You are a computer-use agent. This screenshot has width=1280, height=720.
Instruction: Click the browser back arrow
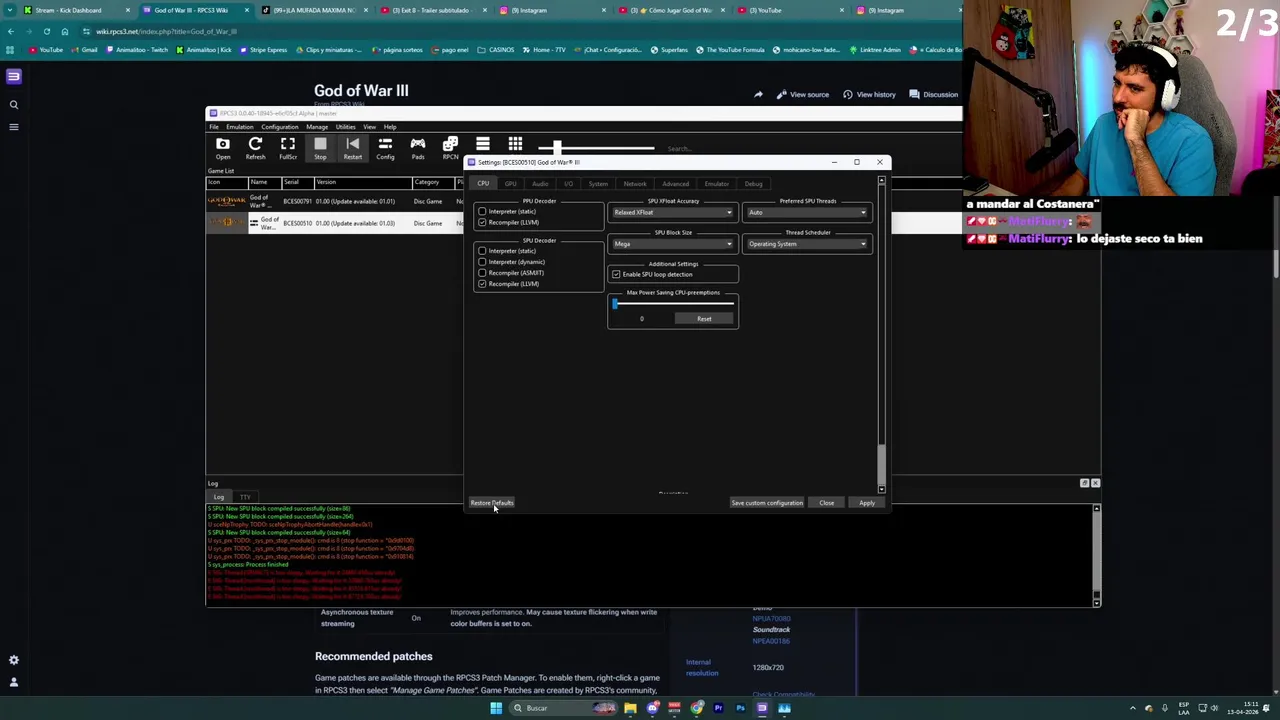pyautogui.click(x=10, y=31)
